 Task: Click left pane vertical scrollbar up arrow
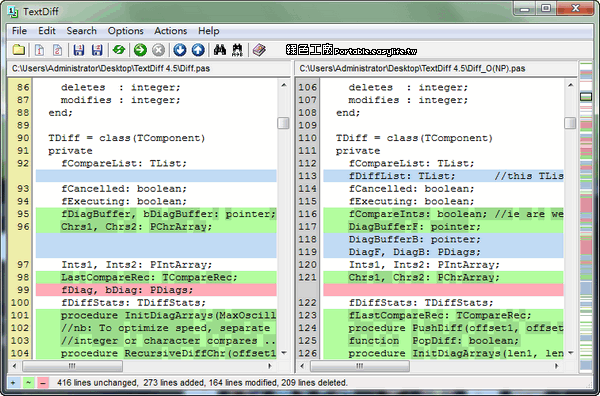pos(284,85)
